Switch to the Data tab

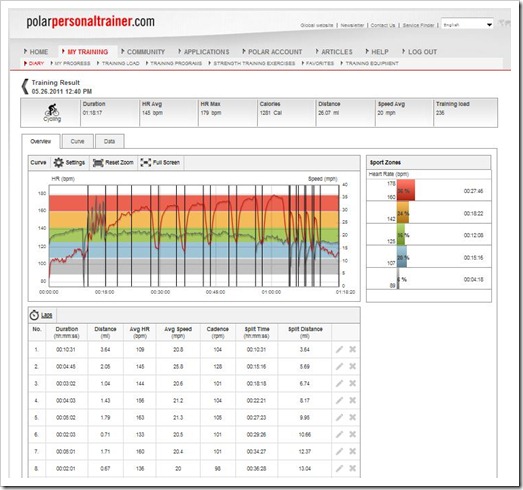tap(109, 141)
